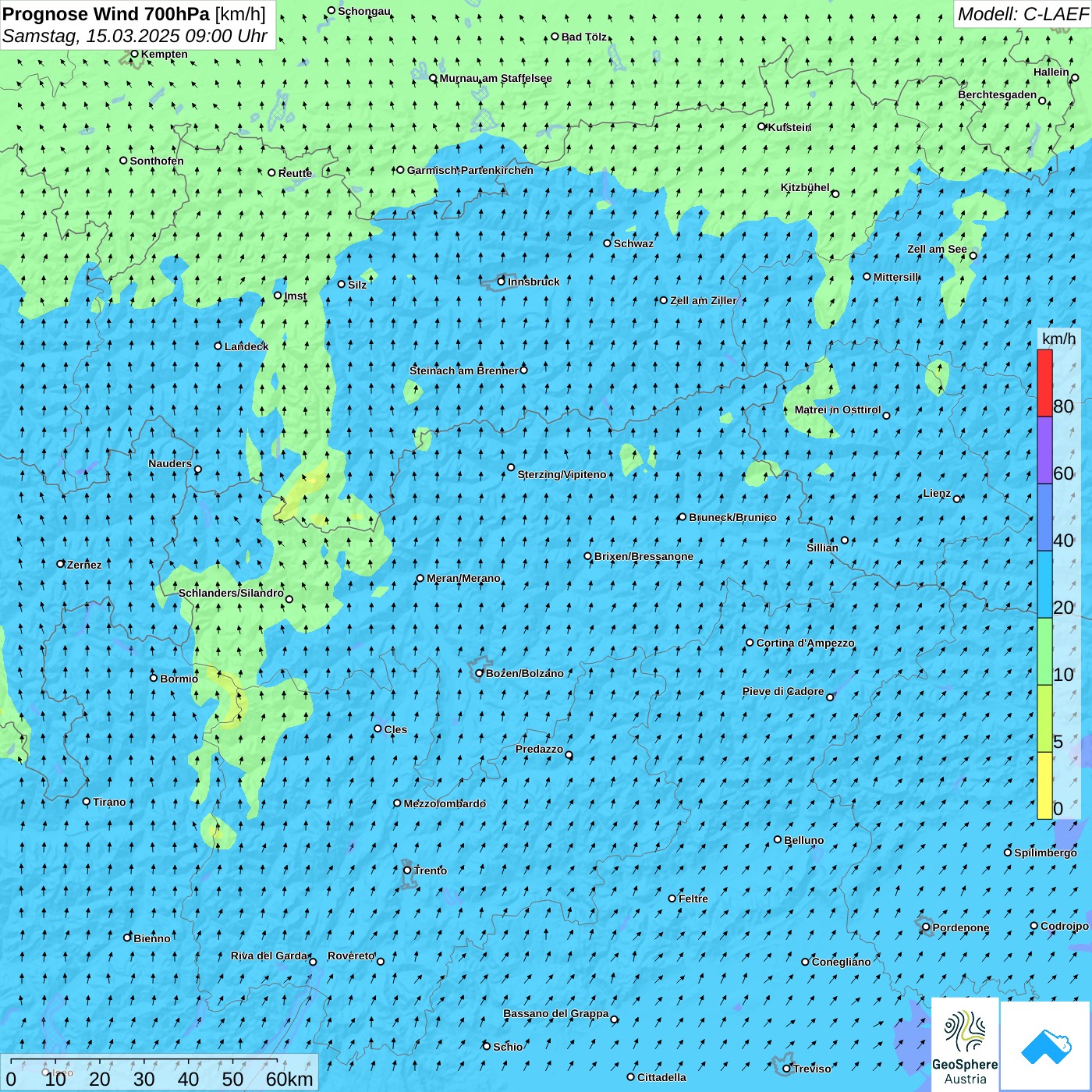Click the distance scale bar
The image size is (1092, 1092).
point(160,1073)
